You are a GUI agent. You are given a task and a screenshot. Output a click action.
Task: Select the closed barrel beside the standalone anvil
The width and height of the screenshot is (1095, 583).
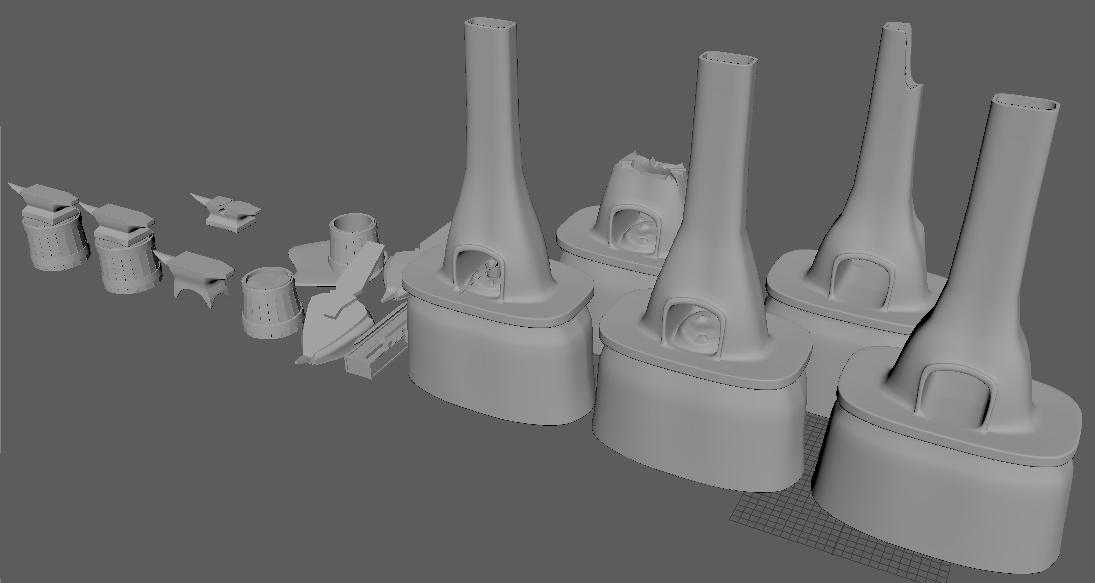[x=270, y=302]
